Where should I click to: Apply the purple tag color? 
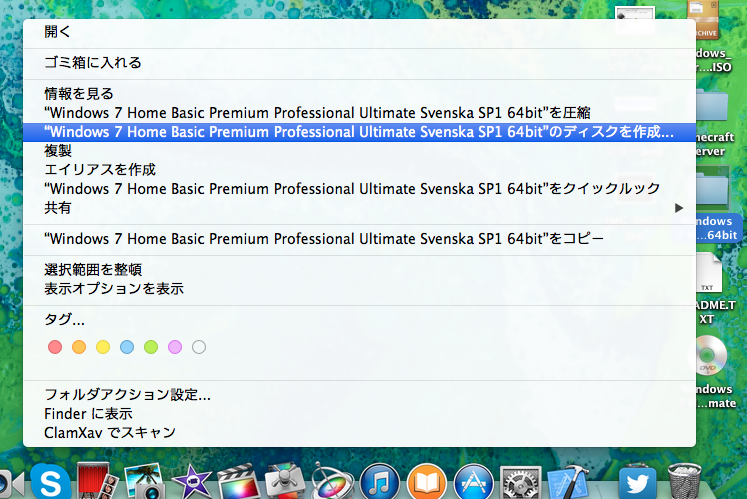coord(175,347)
